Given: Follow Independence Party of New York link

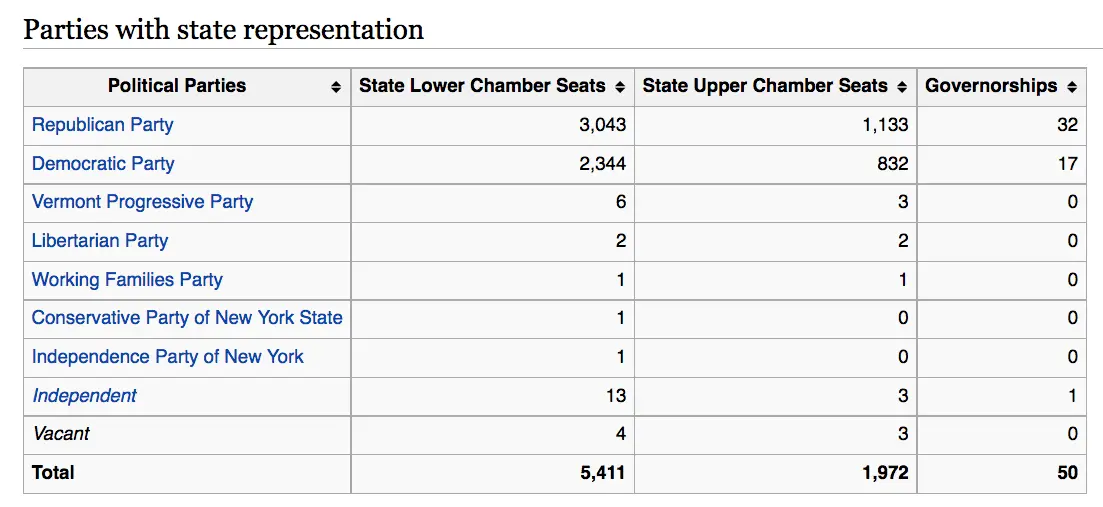Looking at the screenshot, I should click(x=167, y=357).
